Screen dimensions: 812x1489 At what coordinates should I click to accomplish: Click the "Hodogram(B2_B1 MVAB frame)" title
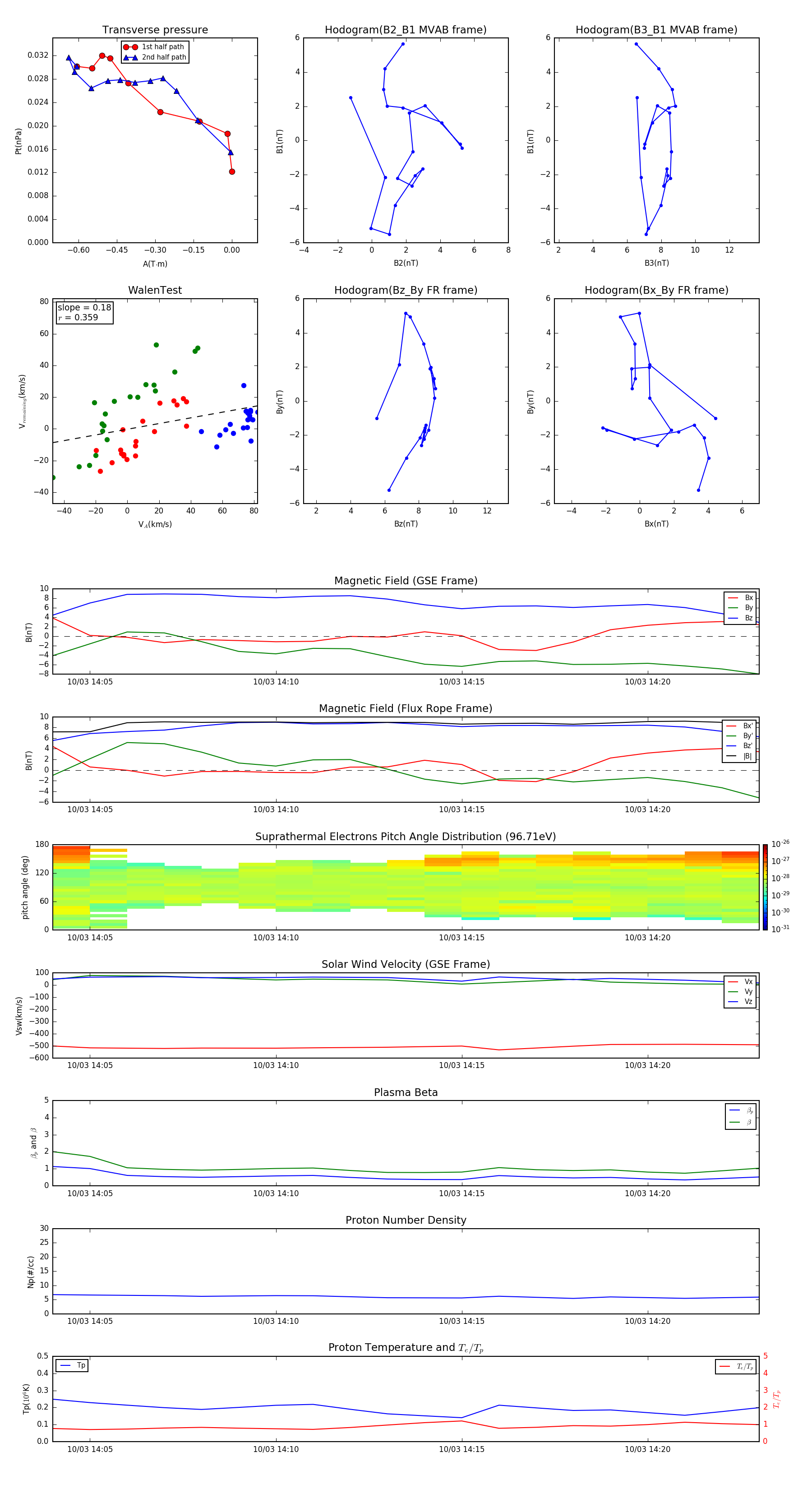coord(406,30)
